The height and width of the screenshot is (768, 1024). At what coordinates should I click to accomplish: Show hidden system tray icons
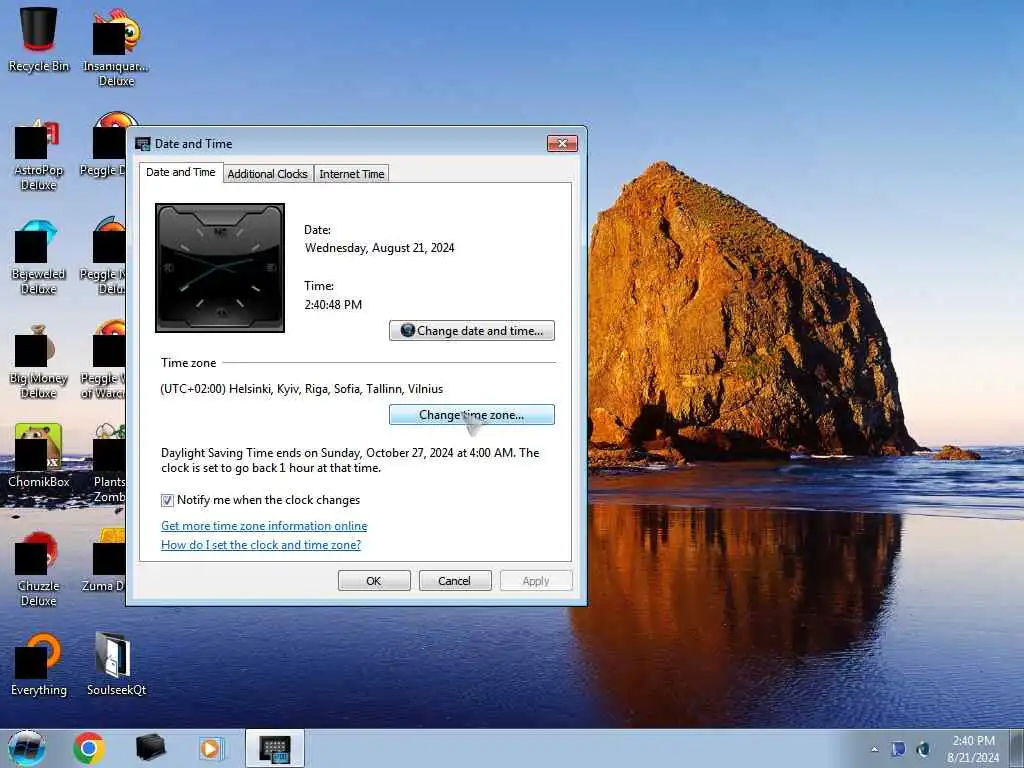tap(874, 749)
